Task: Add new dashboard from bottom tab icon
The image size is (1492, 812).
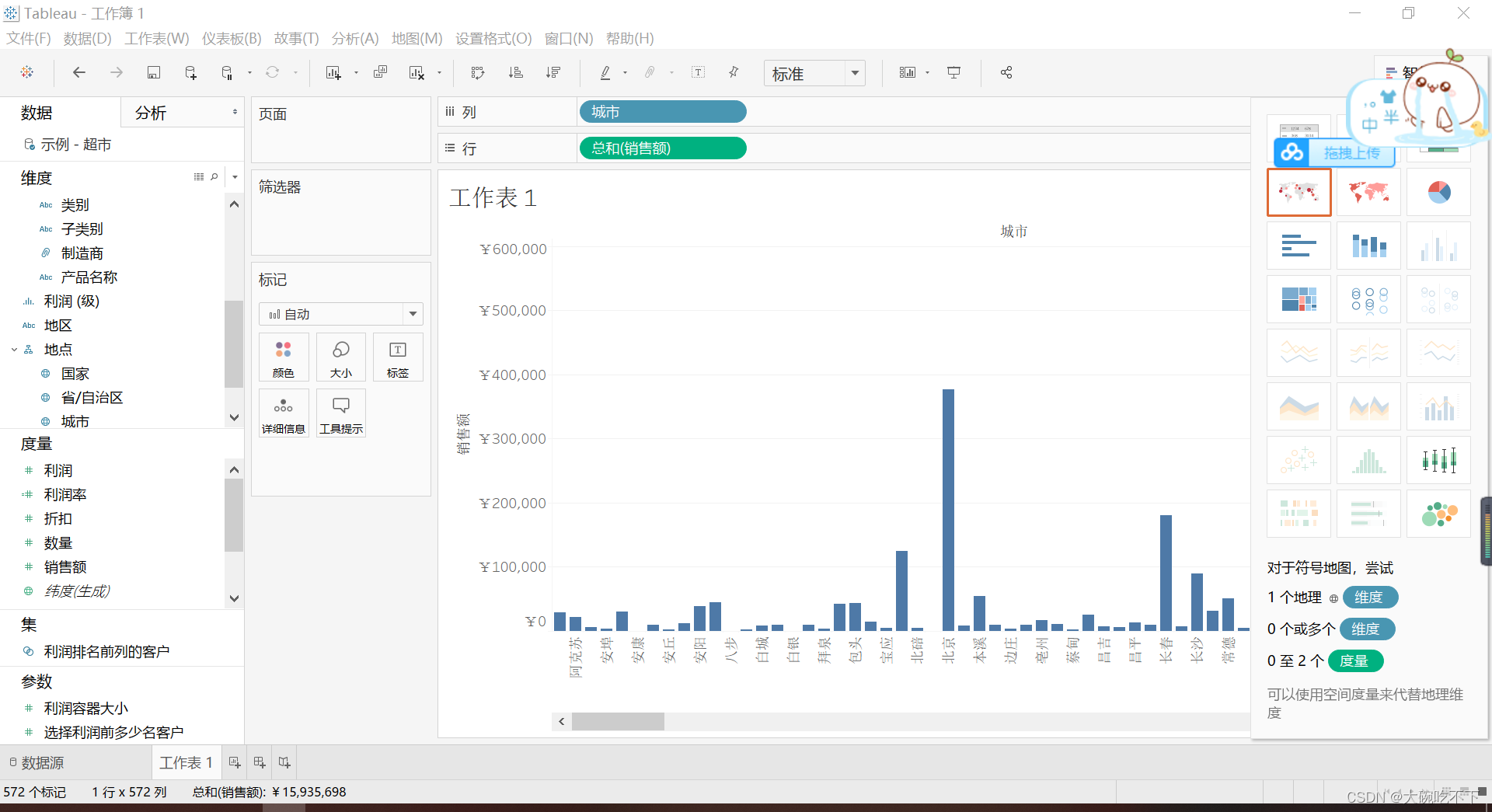Action: click(260, 763)
